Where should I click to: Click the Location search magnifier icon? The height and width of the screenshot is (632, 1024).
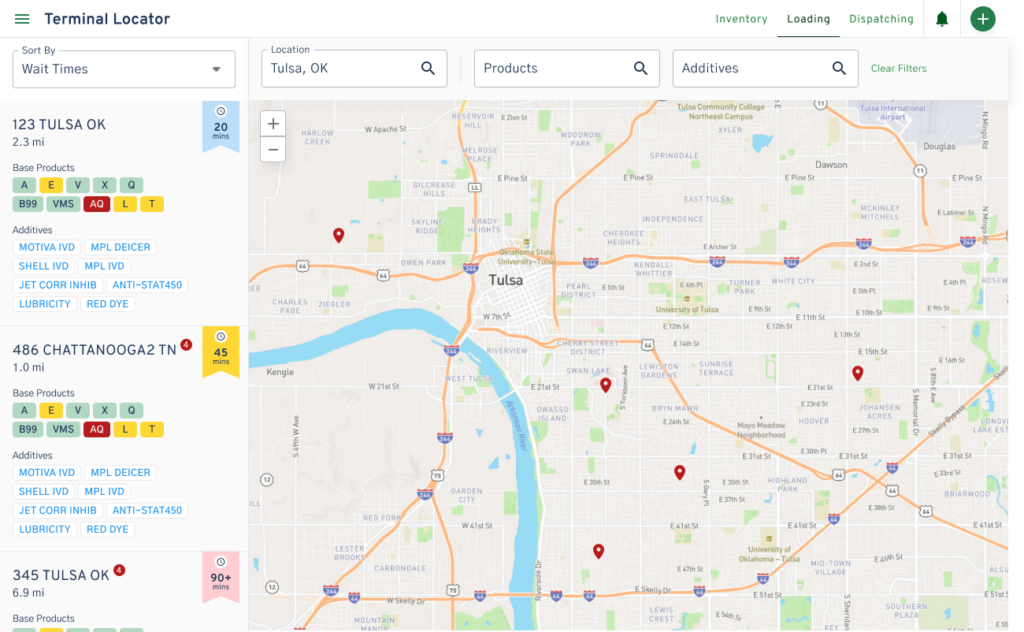click(x=428, y=68)
